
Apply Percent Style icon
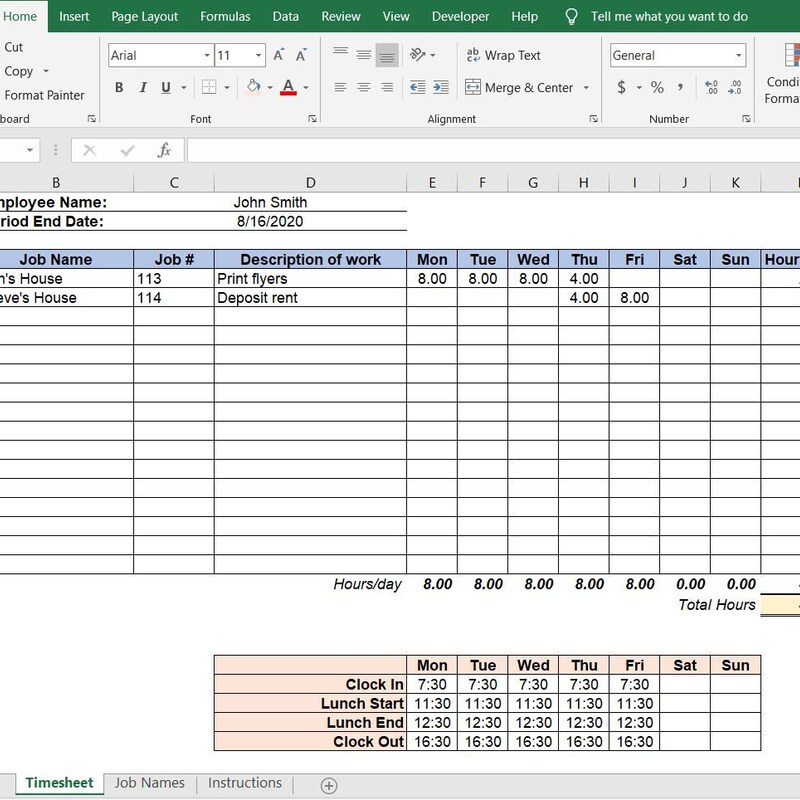pyautogui.click(x=657, y=87)
